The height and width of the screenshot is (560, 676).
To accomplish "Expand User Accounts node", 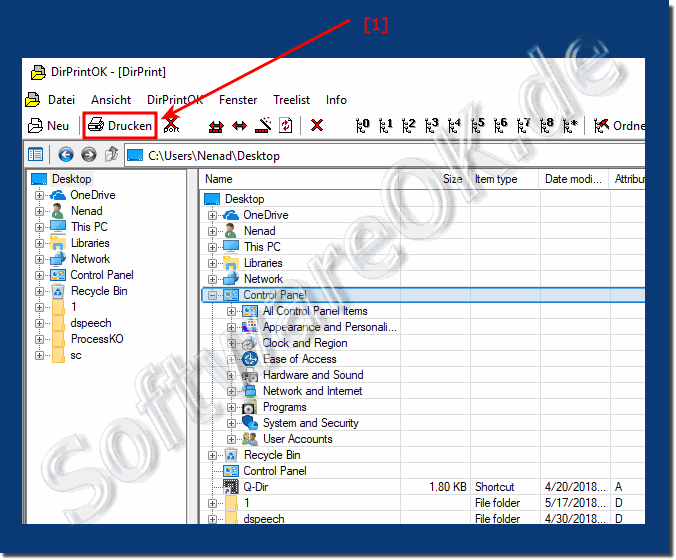I will click(232, 439).
